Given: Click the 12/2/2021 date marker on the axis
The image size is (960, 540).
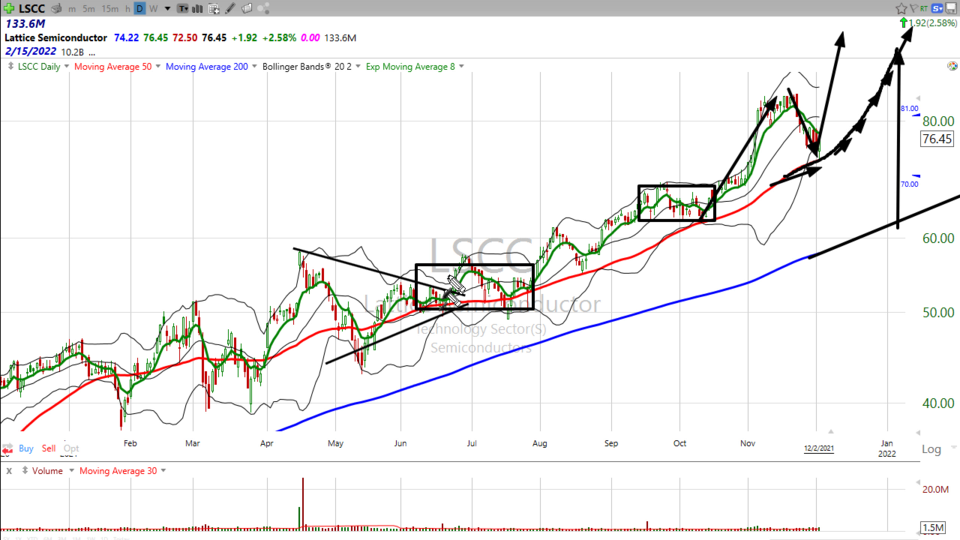Looking at the screenshot, I should (819, 448).
